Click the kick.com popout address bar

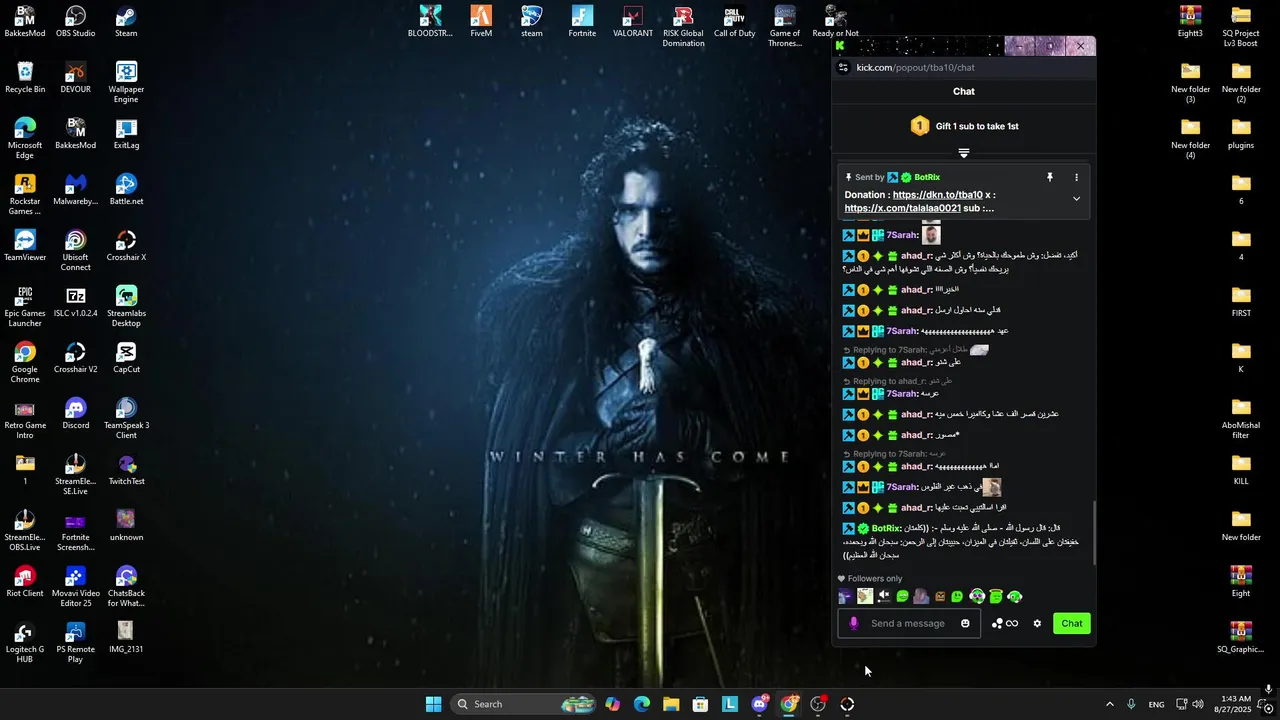point(915,67)
